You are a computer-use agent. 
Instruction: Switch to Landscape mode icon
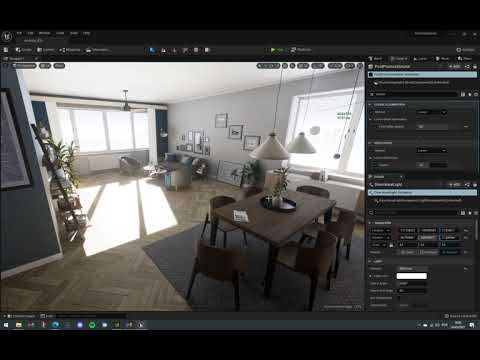pyautogui.click(x=163, y=50)
